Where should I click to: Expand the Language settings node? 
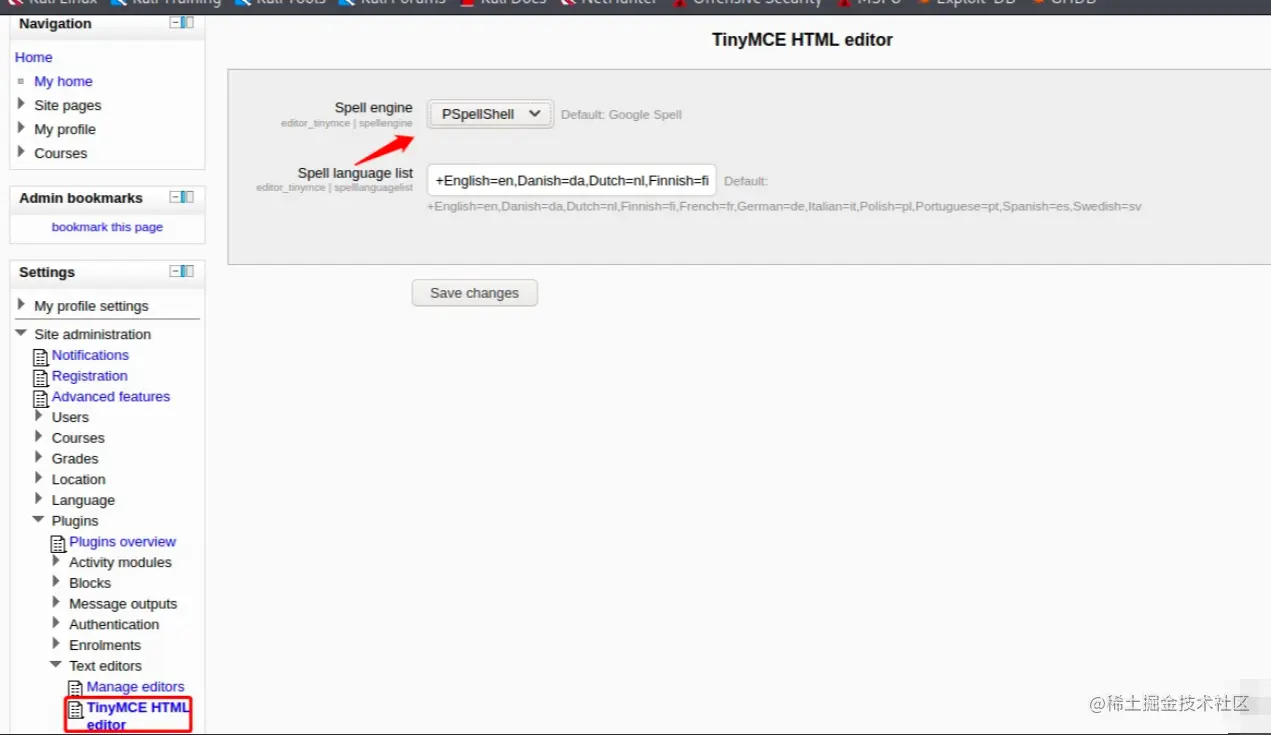click(x=39, y=499)
